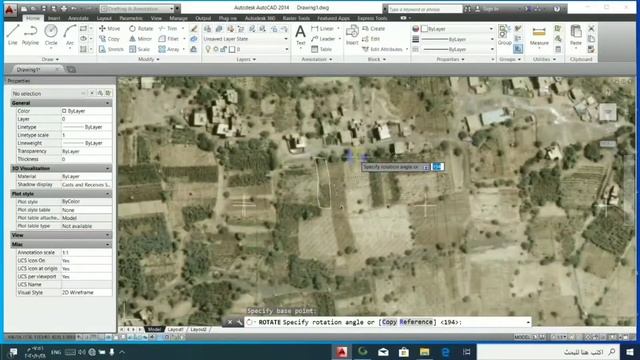Open the Mail app from taskbar
The image size is (640, 360).
coord(383,352)
